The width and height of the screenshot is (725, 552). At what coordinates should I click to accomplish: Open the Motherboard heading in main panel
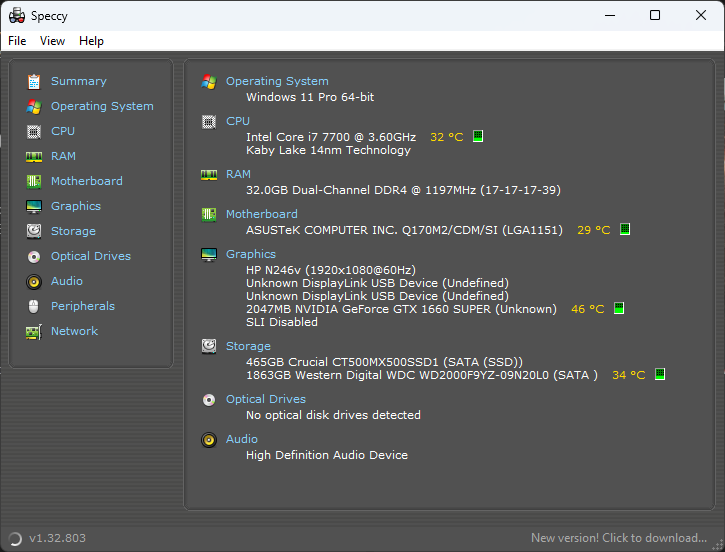tap(262, 214)
